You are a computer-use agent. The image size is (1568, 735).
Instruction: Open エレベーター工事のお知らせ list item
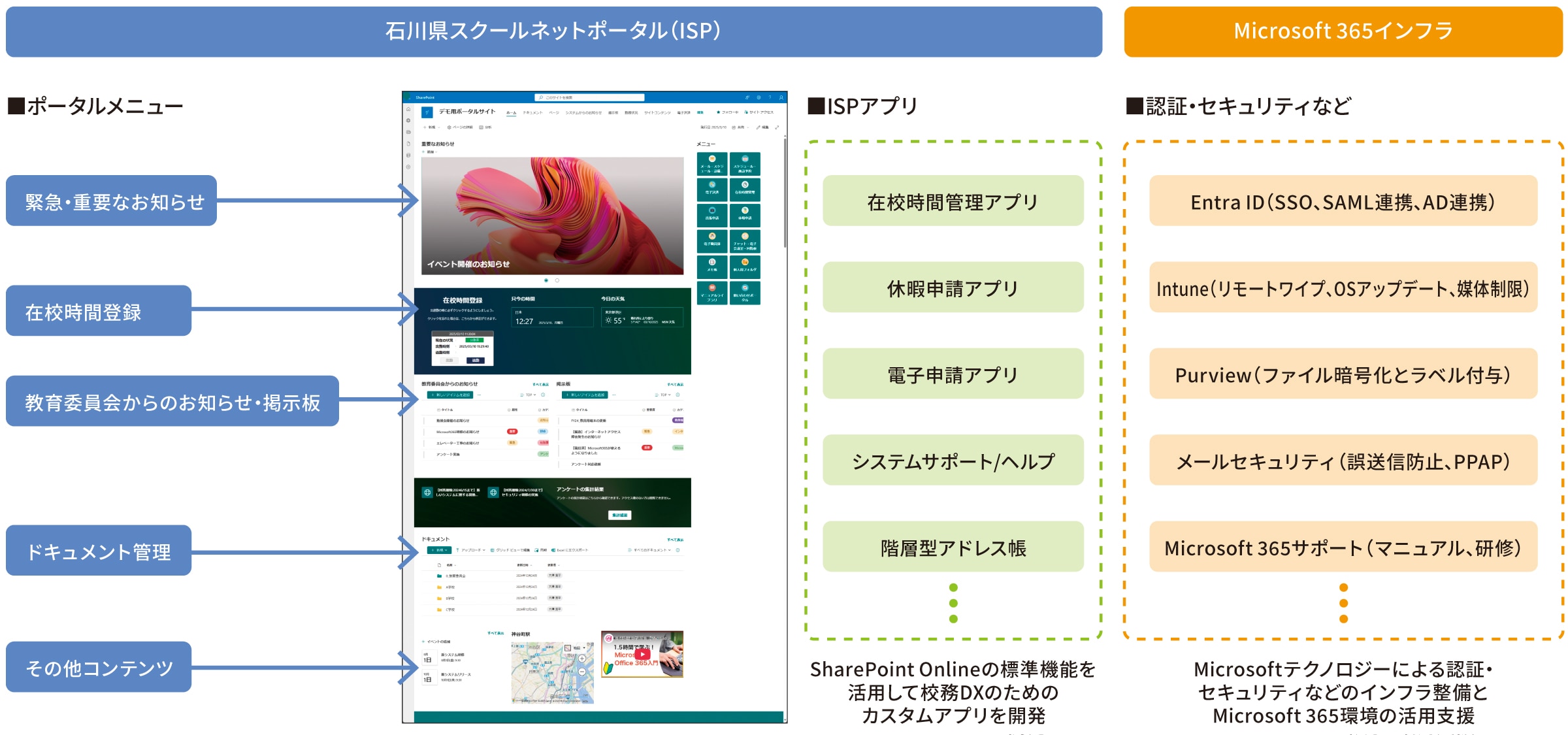click(458, 443)
